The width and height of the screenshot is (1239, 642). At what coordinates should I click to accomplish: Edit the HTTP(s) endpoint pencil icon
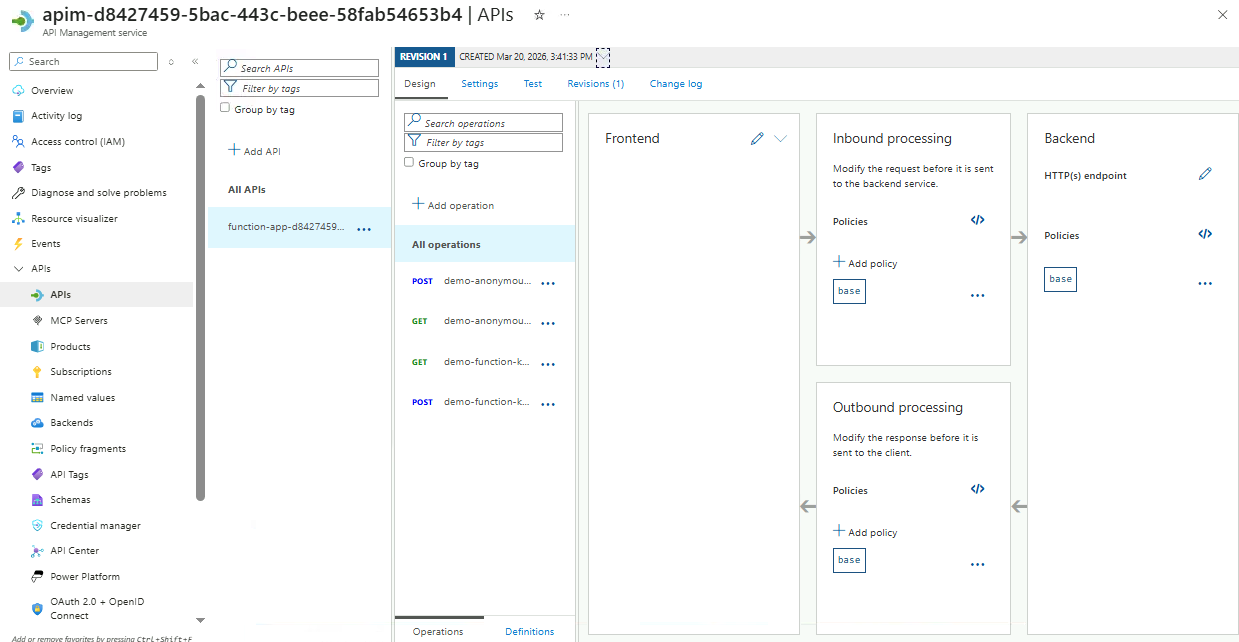click(1205, 174)
